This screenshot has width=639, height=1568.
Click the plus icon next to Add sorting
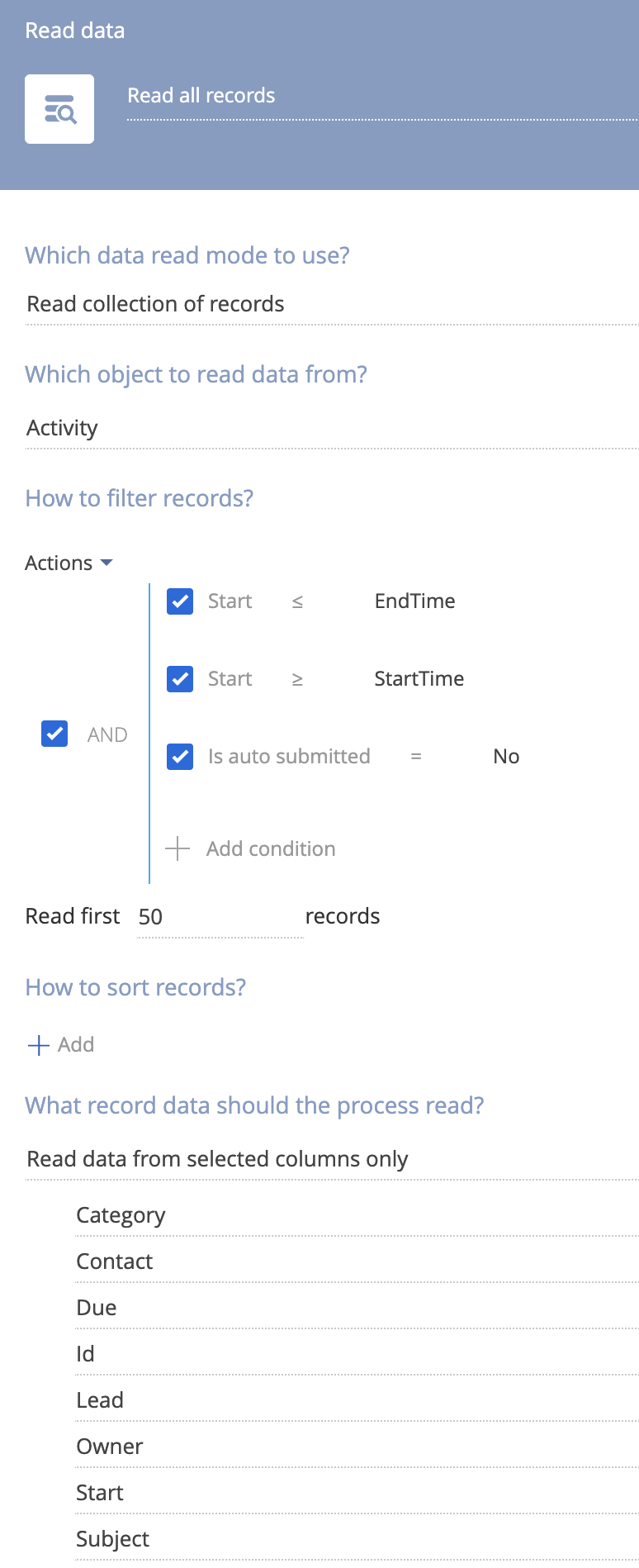tap(39, 1045)
